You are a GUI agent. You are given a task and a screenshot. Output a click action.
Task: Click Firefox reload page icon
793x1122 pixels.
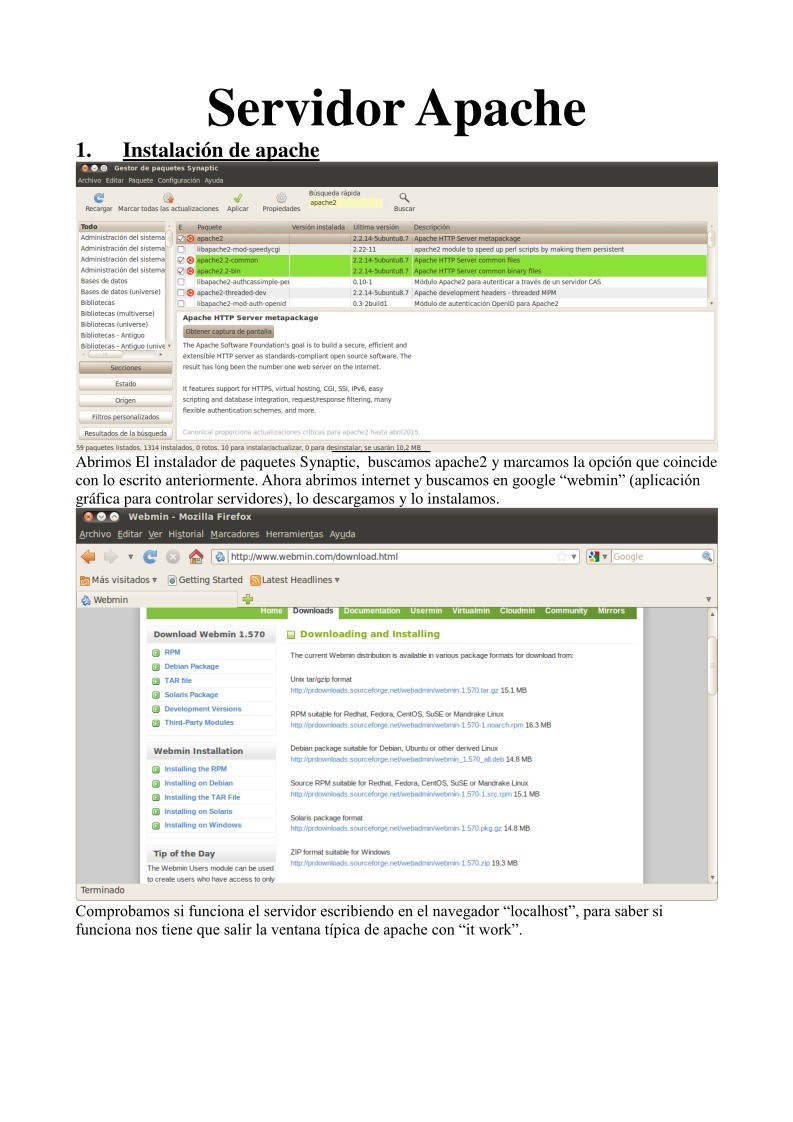[x=150, y=557]
